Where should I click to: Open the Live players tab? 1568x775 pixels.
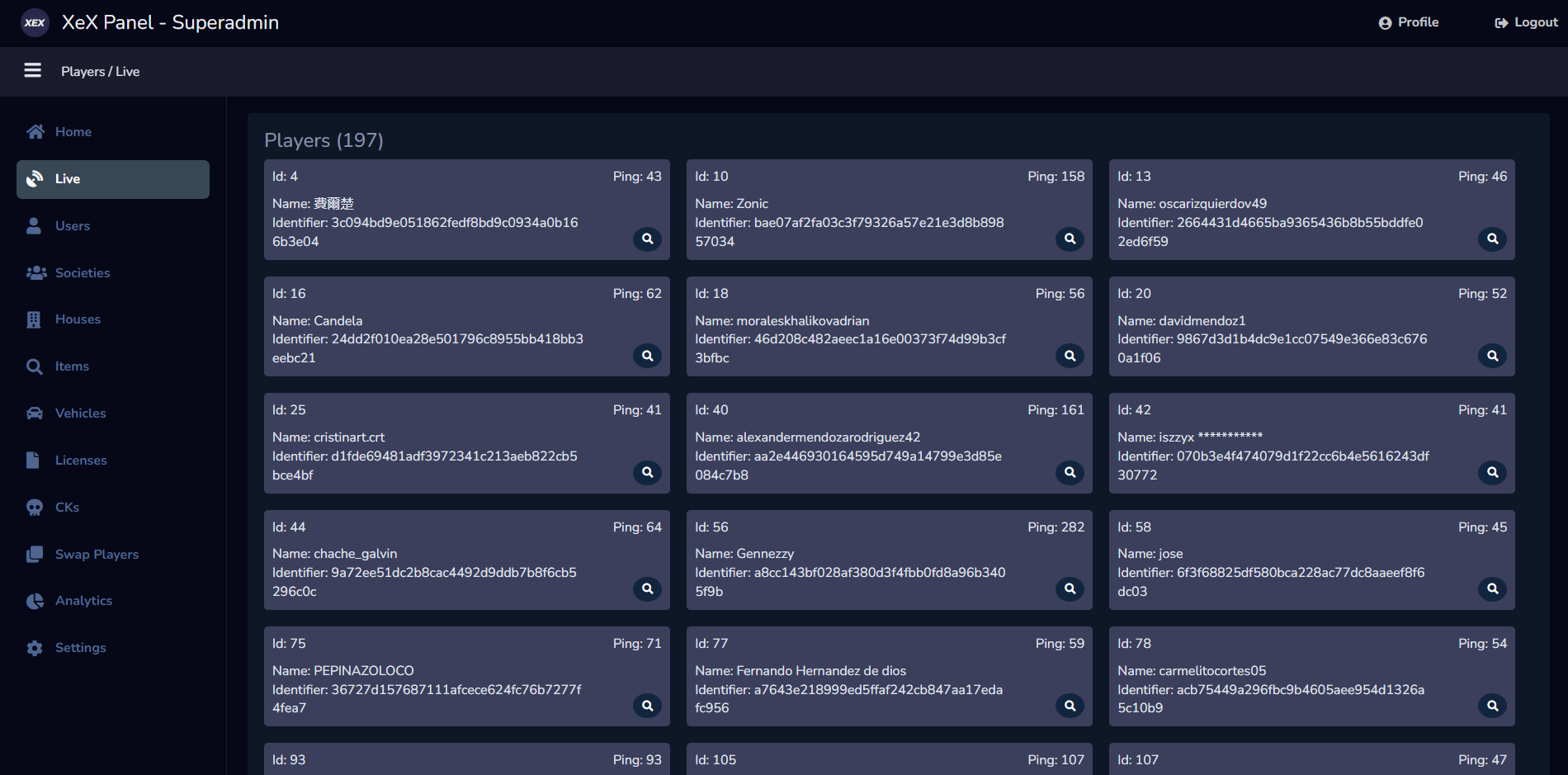67,179
